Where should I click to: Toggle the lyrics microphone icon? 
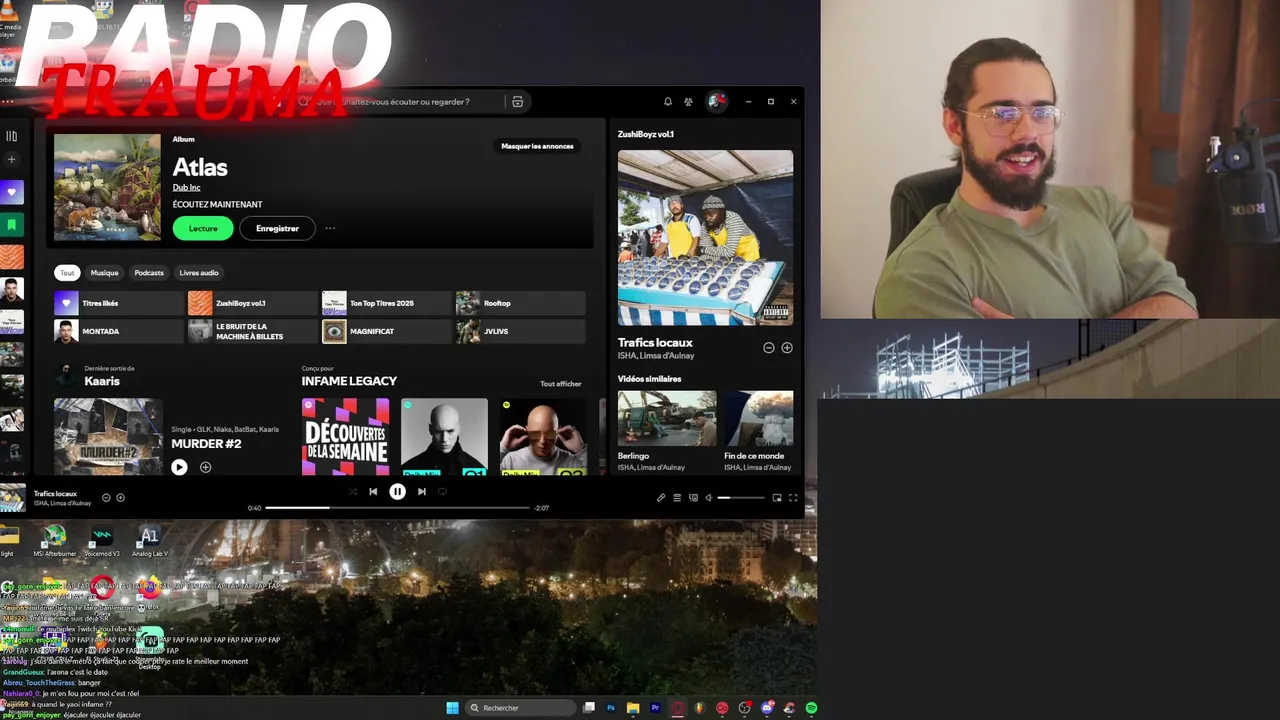(661, 497)
